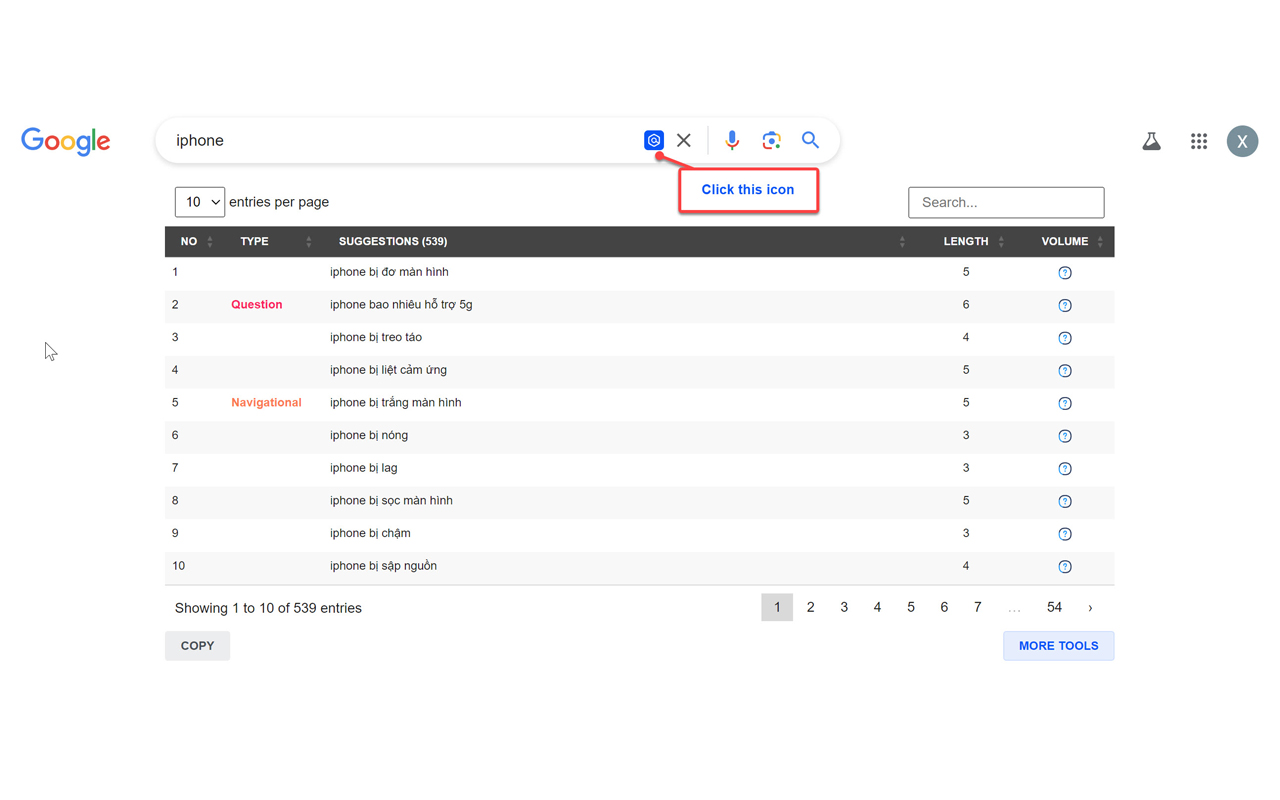
Task: Check volume for 'iphone bị nóng' suggestion
Action: 1064,435
